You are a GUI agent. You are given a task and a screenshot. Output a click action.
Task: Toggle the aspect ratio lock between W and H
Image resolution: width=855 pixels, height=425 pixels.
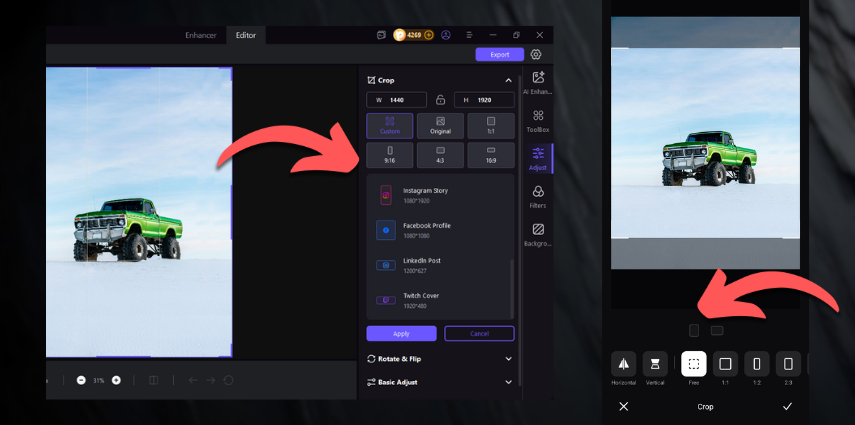point(440,100)
